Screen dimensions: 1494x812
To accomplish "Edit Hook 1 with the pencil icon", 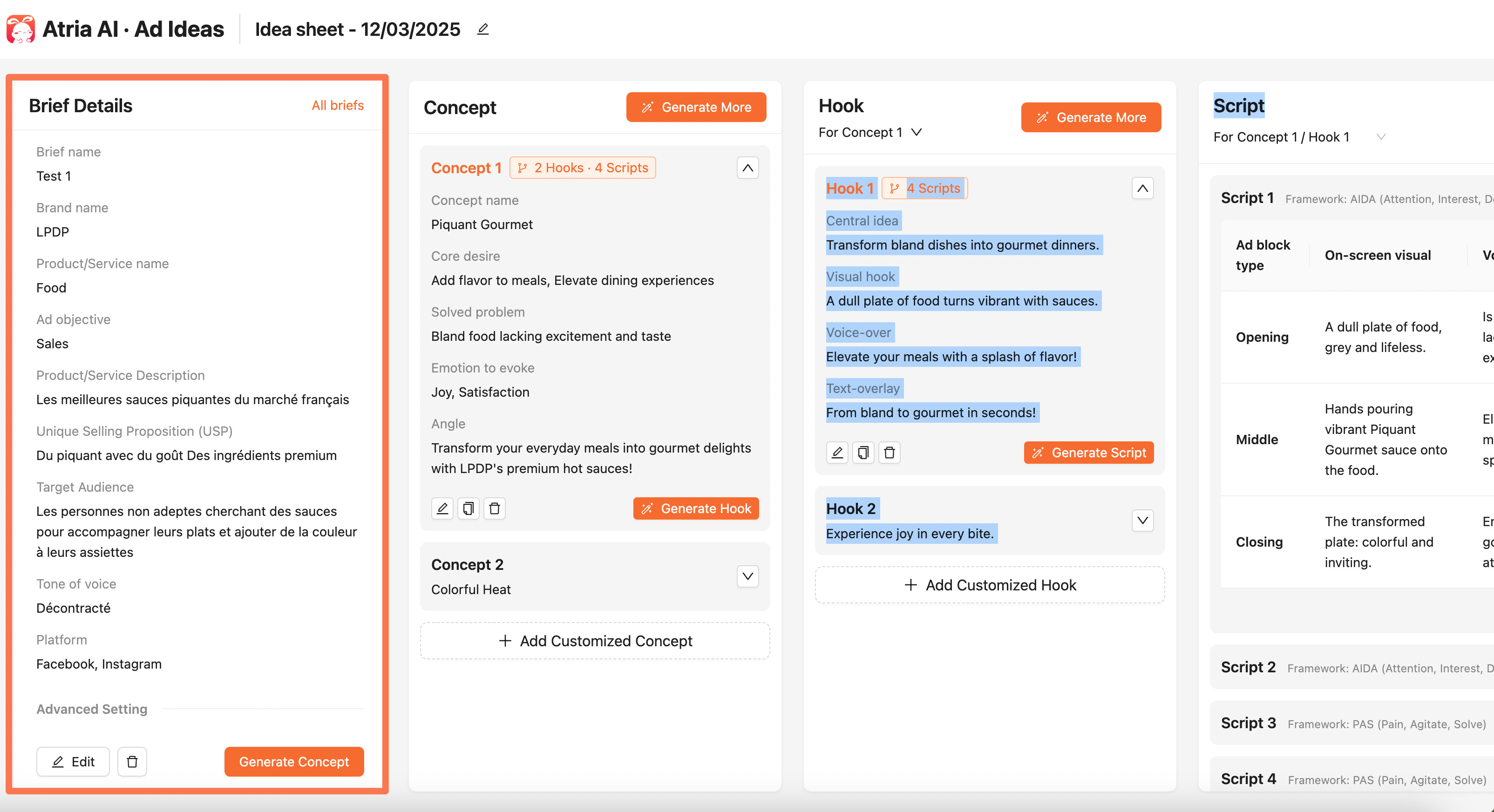I will pyautogui.click(x=837, y=453).
